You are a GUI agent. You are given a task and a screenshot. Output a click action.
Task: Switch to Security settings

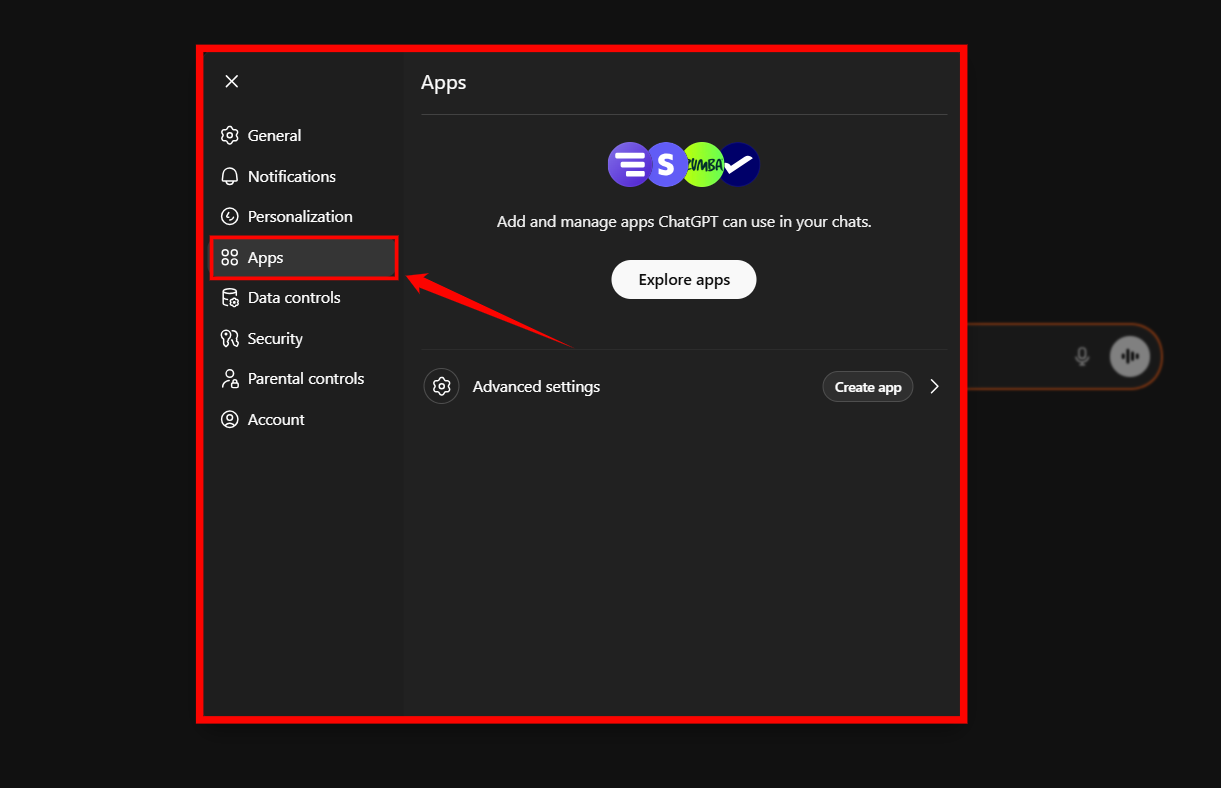[x=275, y=338]
